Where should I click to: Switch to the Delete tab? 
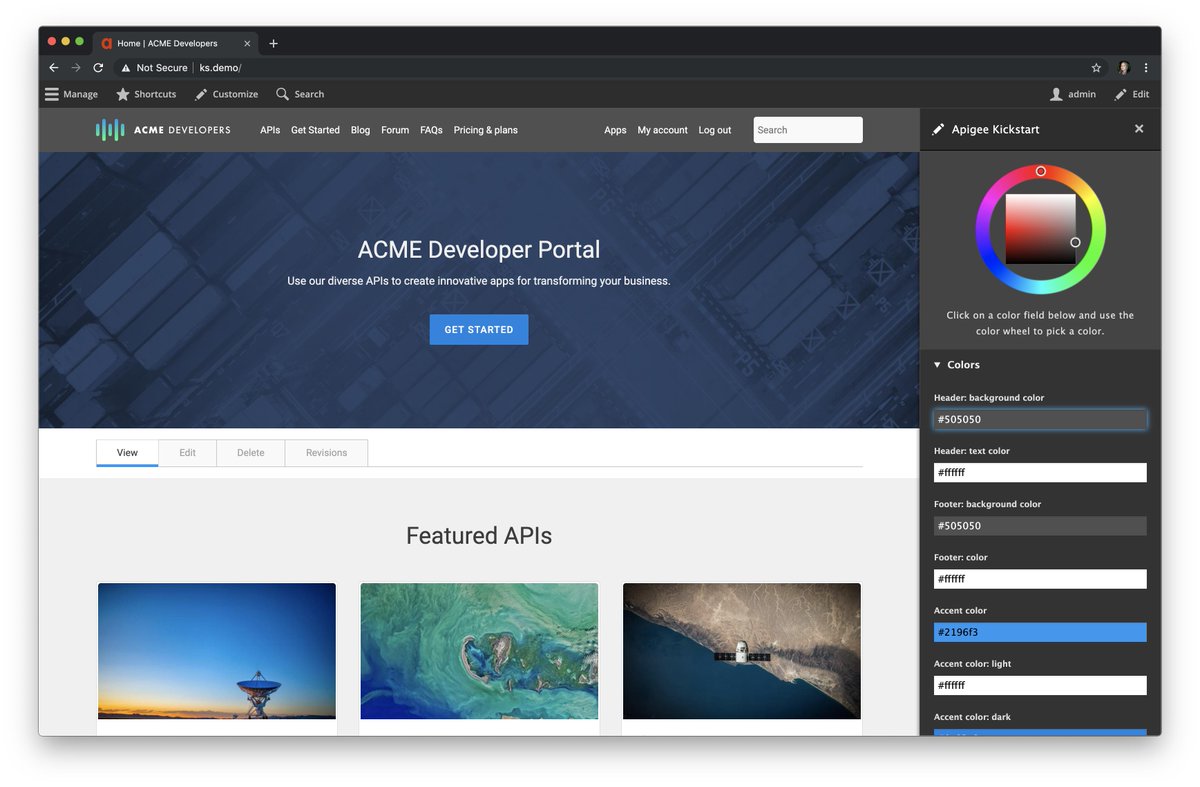pos(251,453)
